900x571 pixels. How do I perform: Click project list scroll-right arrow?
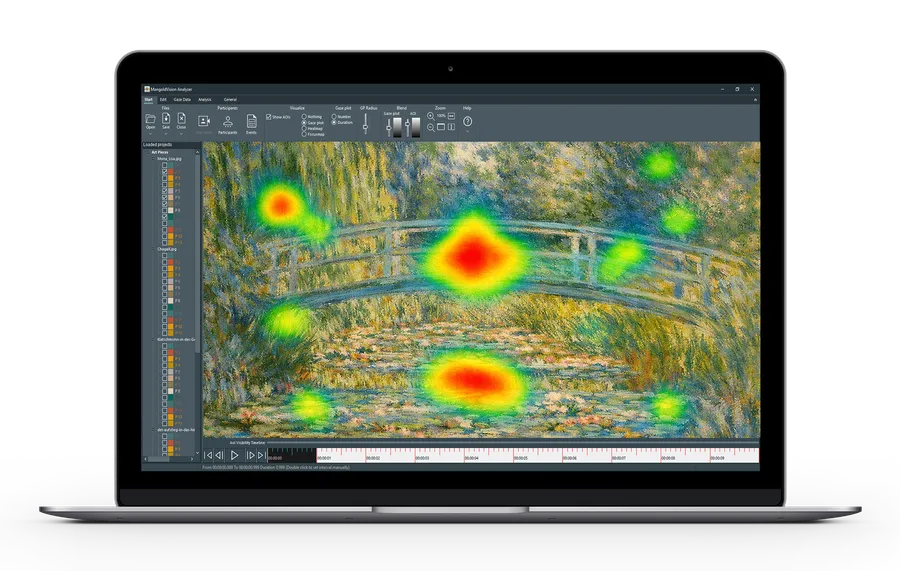(192, 459)
